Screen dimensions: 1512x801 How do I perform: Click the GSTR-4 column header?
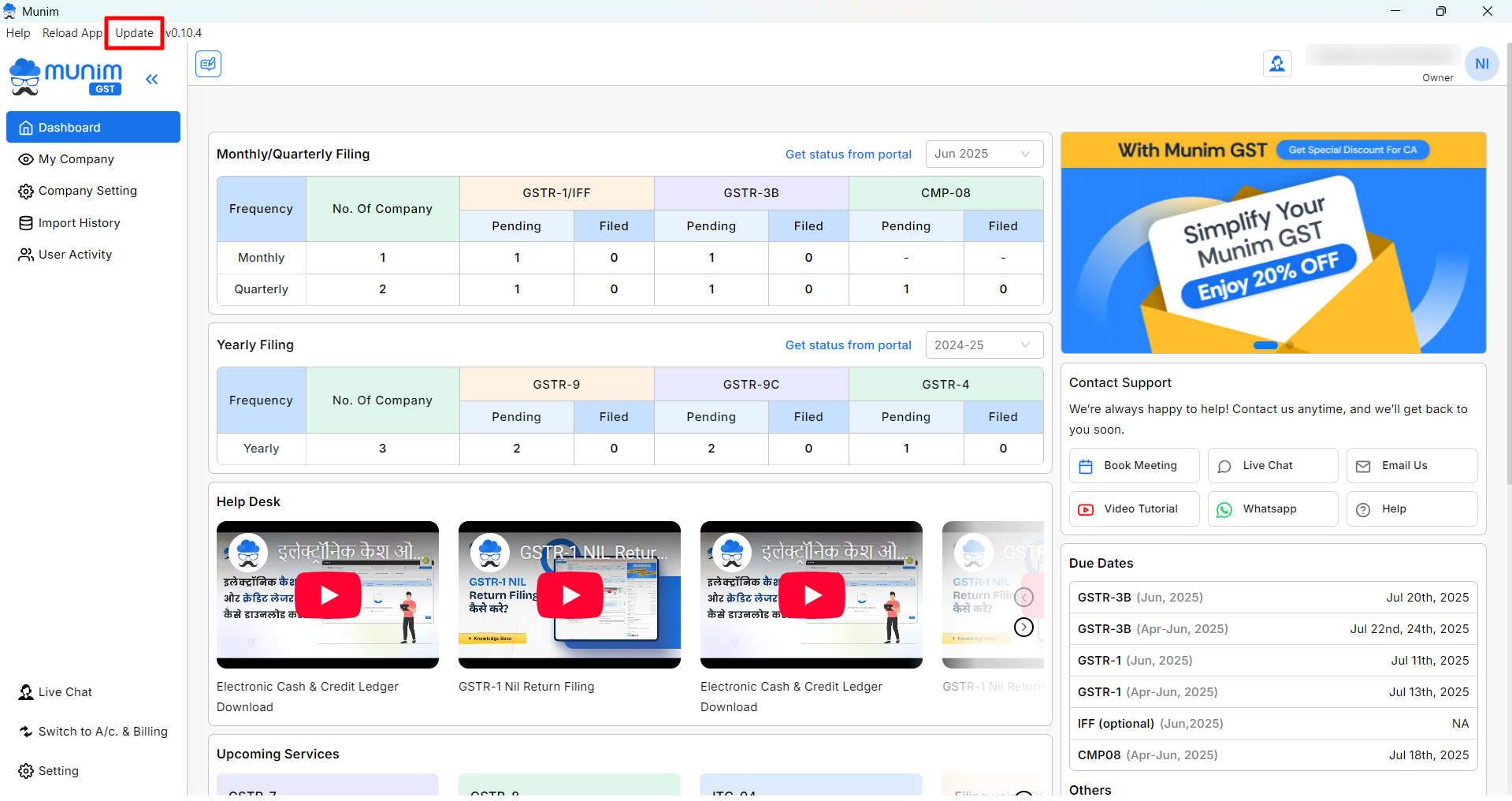click(x=945, y=385)
